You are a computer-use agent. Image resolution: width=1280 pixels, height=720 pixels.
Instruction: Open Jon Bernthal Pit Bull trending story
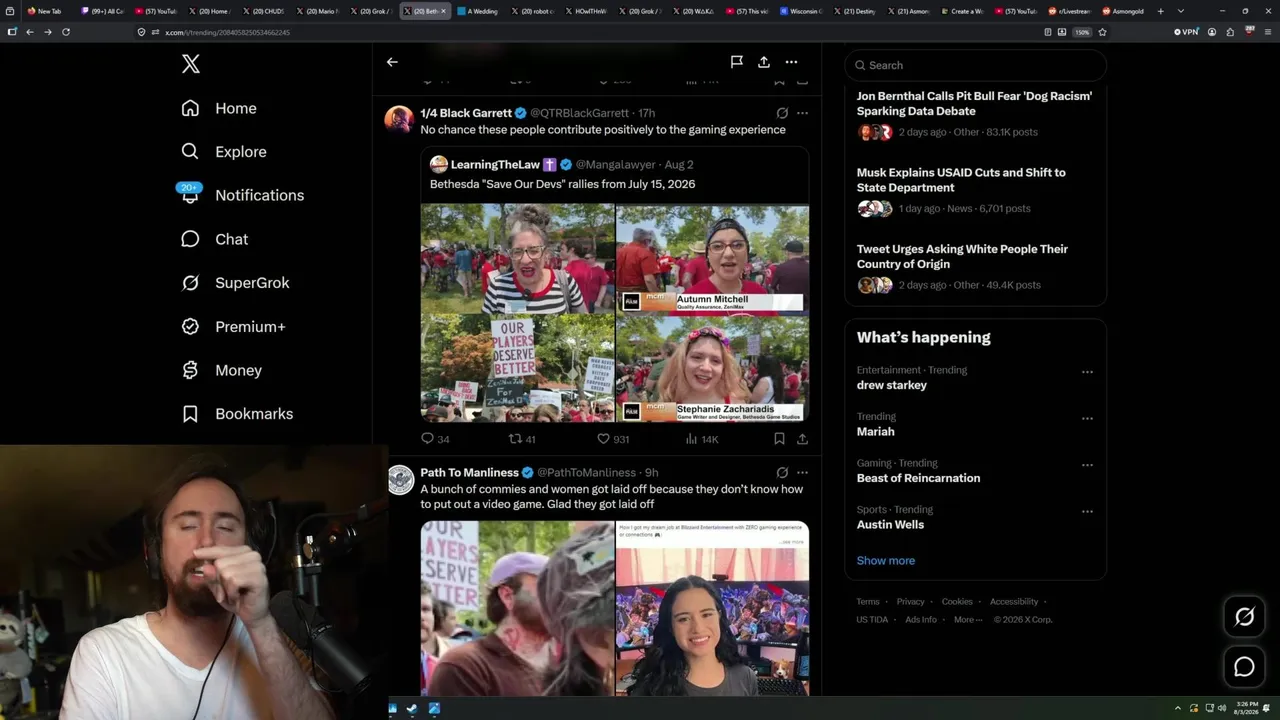975,113
